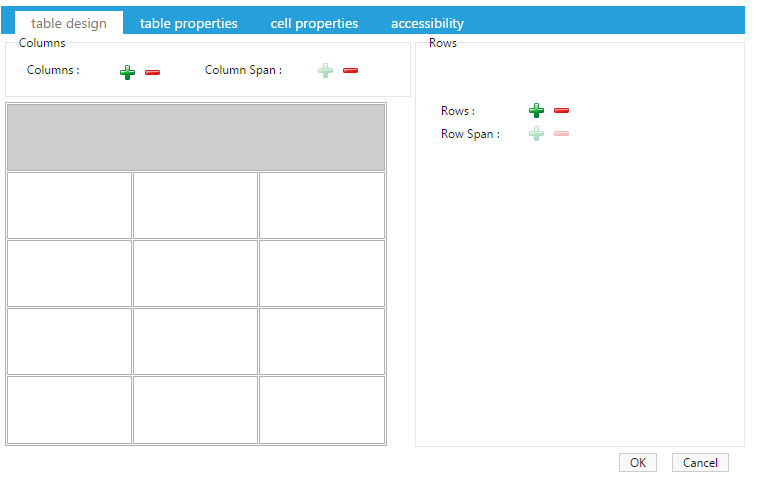
Task: Remove a column with the red minus
Action: pyautogui.click(x=152, y=72)
